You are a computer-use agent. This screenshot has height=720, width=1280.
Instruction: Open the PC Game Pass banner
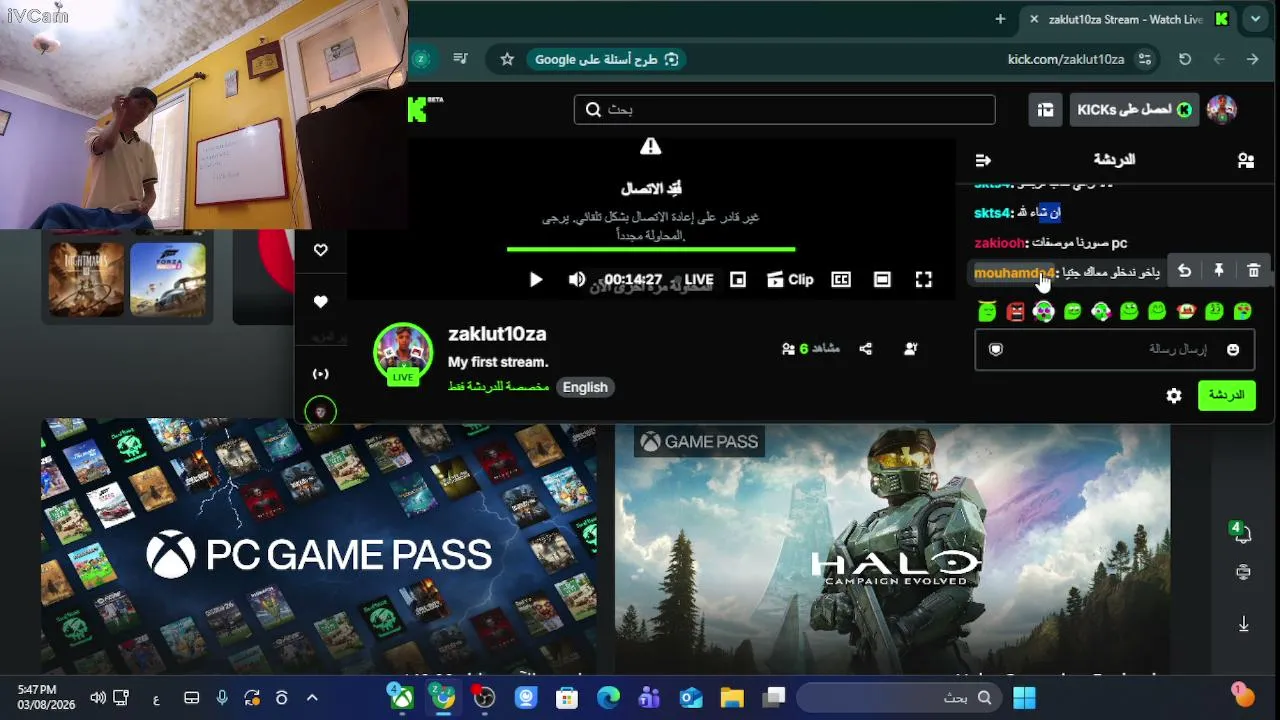pyautogui.click(x=319, y=546)
